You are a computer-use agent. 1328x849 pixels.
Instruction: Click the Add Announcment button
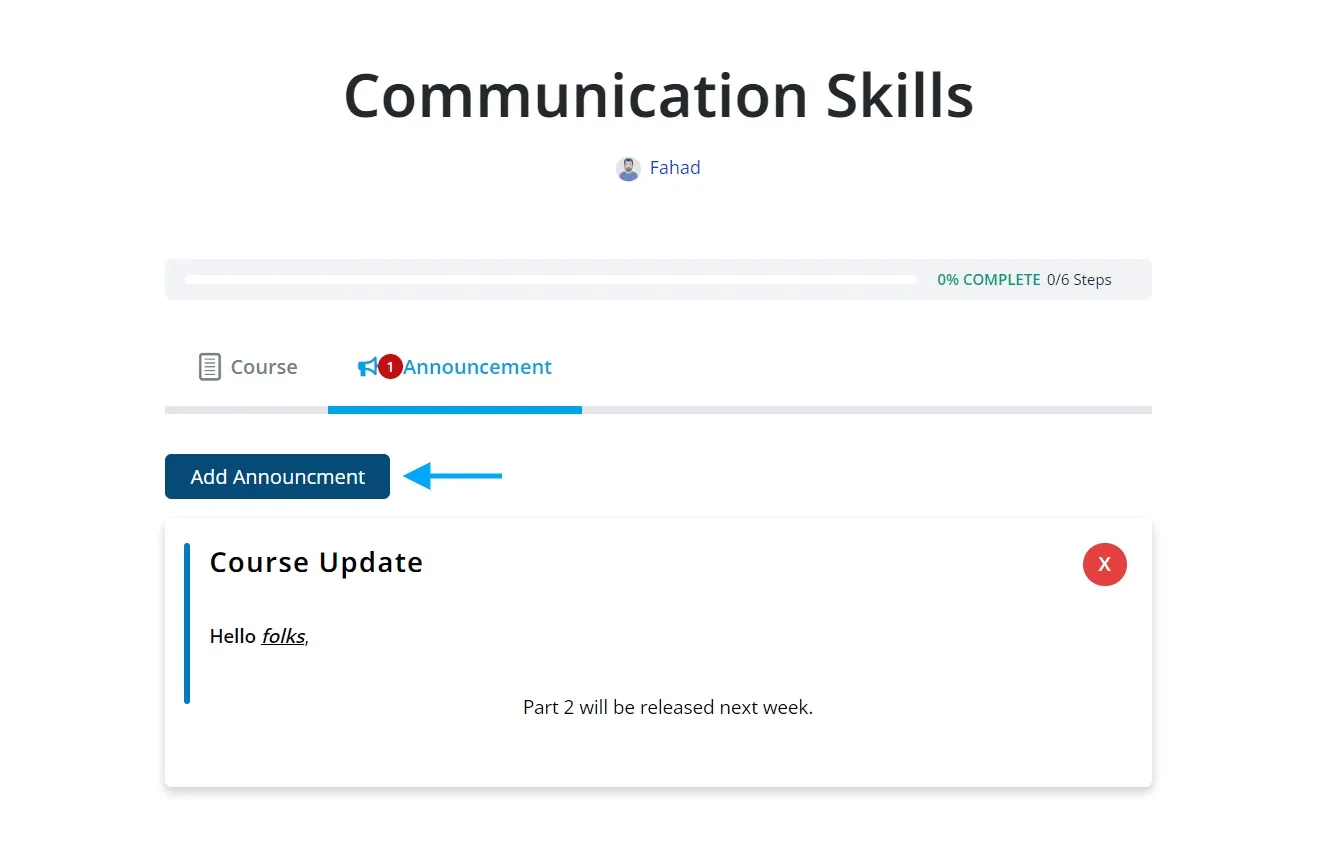(277, 476)
